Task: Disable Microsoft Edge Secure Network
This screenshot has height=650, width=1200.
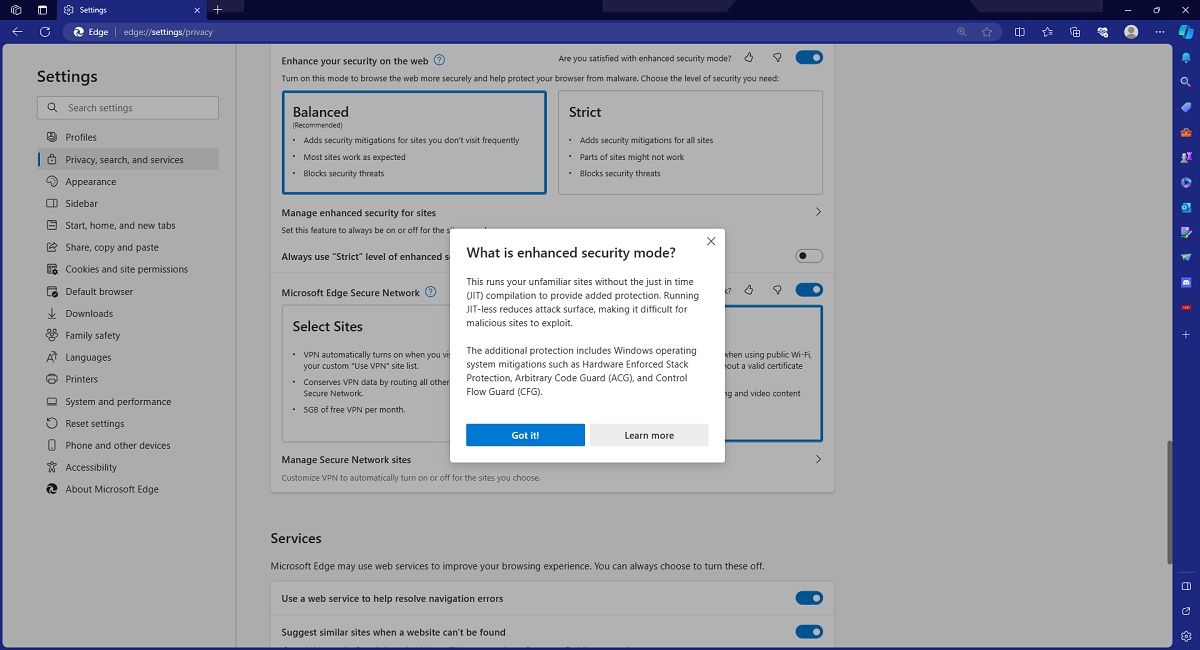Action: point(808,289)
